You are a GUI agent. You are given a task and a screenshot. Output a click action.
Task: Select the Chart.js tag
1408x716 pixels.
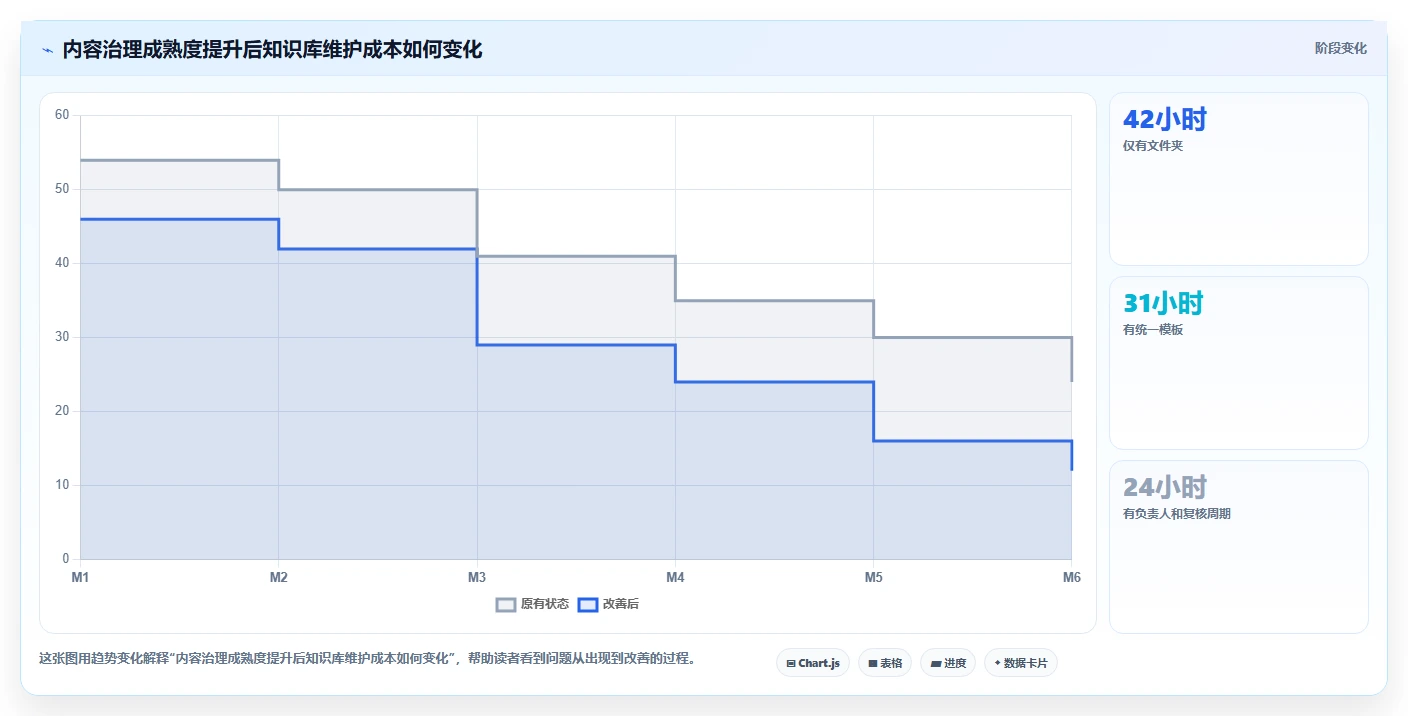pyautogui.click(x=813, y=663)
